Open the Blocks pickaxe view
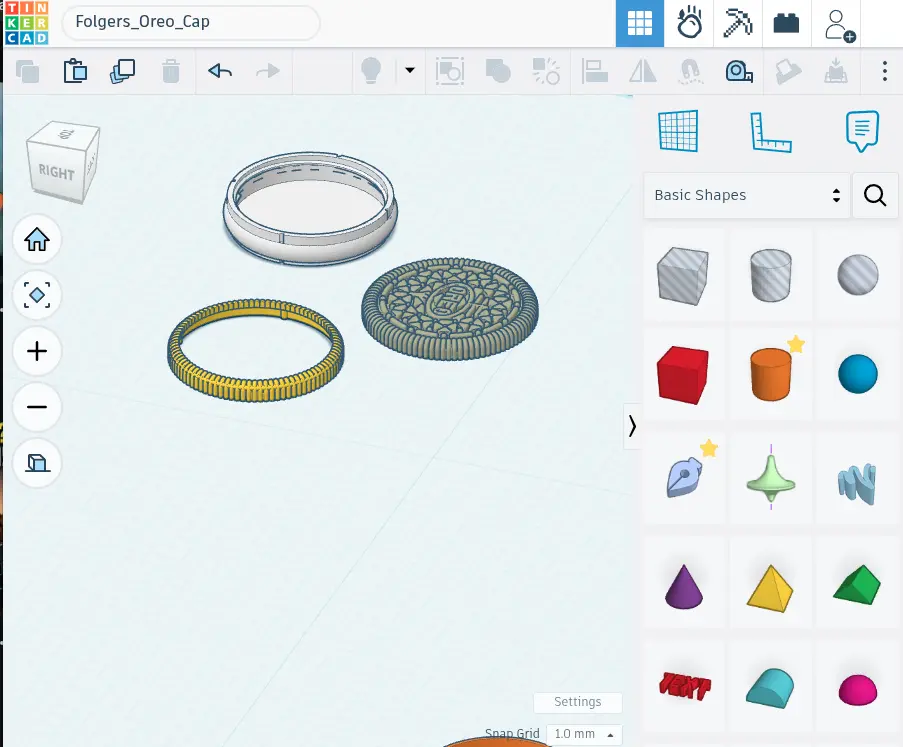 tap(738, 24)
